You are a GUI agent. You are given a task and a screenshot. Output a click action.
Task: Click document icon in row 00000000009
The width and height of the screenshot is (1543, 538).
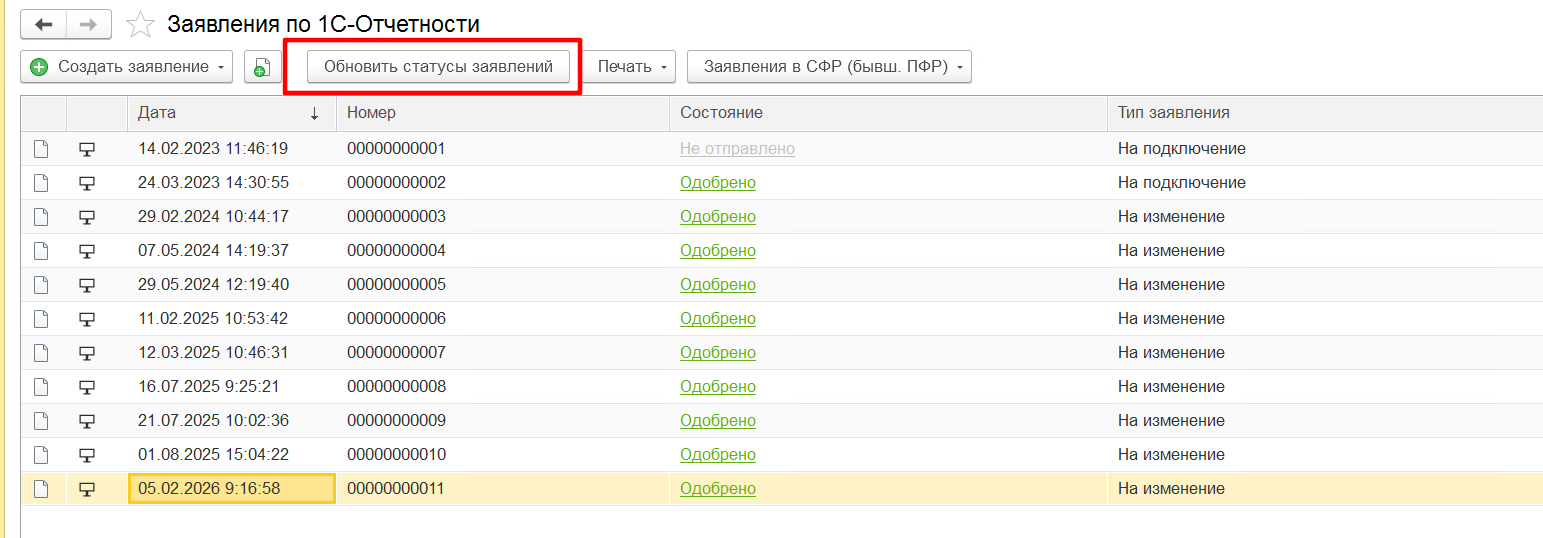click(41, 421)
